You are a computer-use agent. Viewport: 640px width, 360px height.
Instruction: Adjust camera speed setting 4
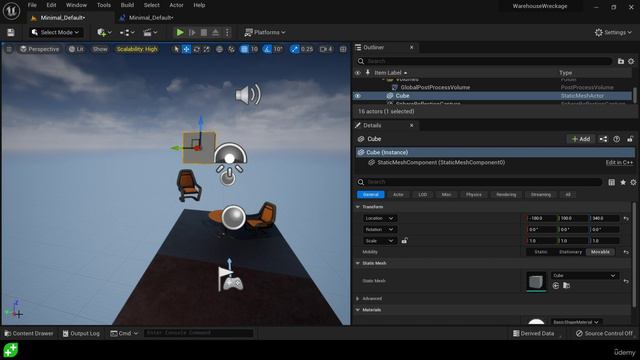point(326,49)
